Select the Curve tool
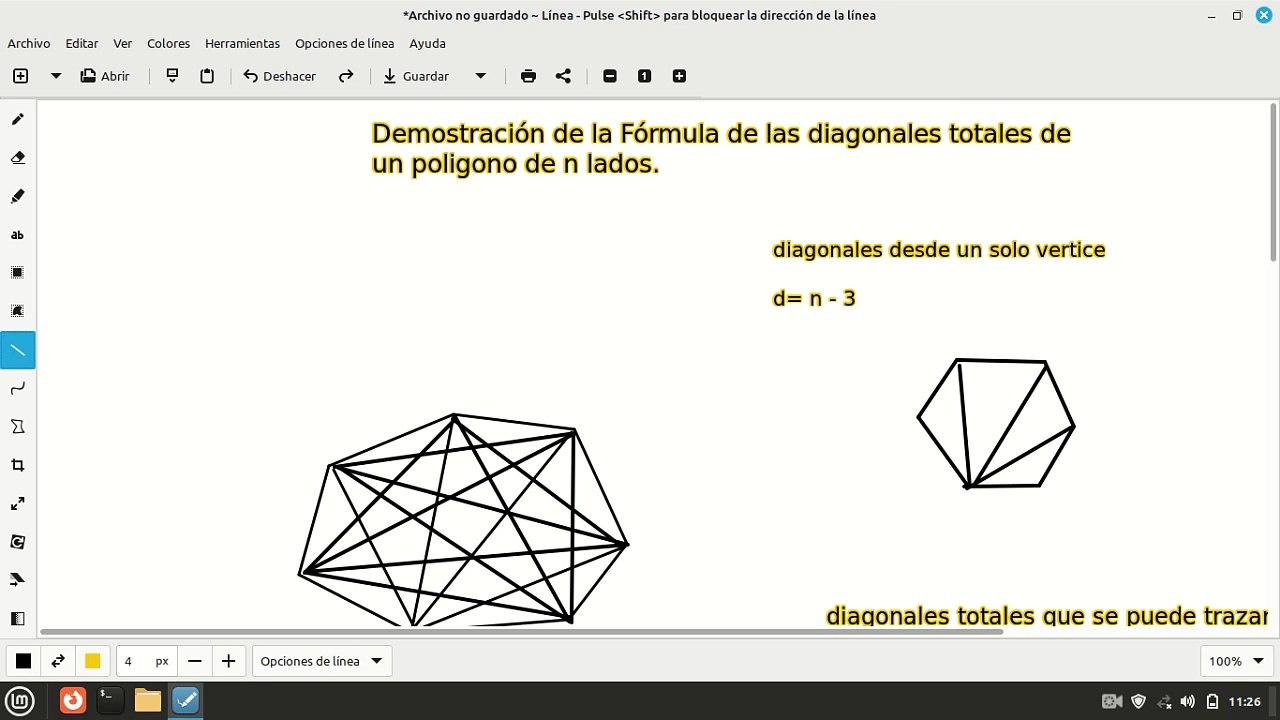This screenshot has width=1280, height=720. click(17, 388)
